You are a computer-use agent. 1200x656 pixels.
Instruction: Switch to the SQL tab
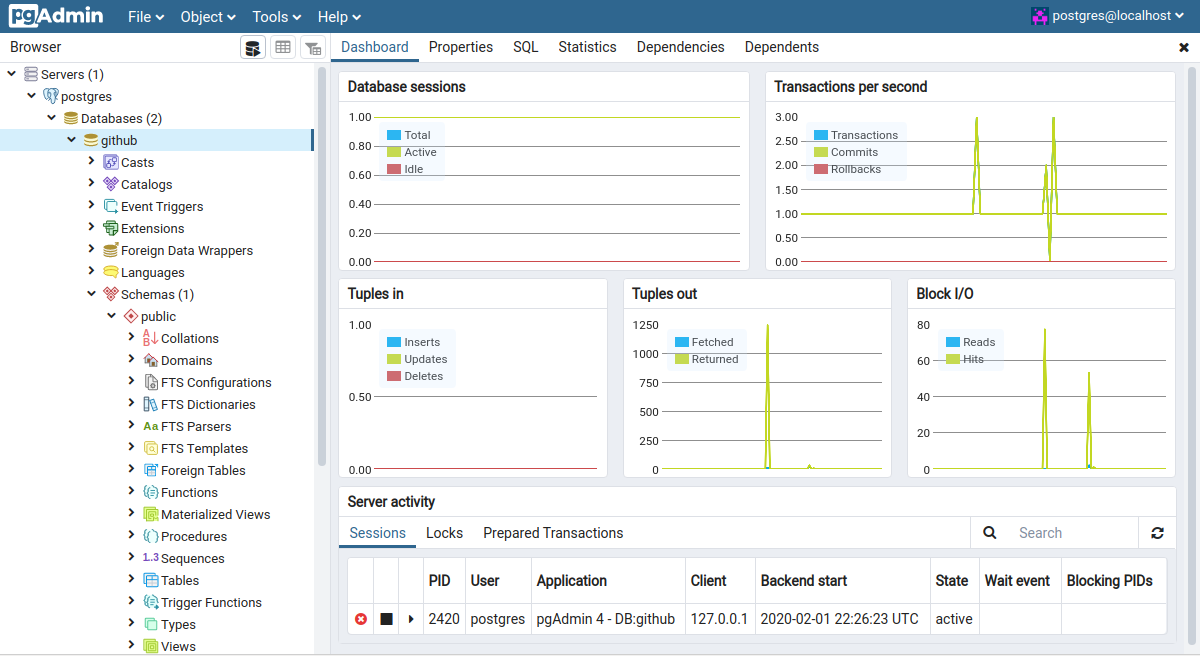pos(526,47)
